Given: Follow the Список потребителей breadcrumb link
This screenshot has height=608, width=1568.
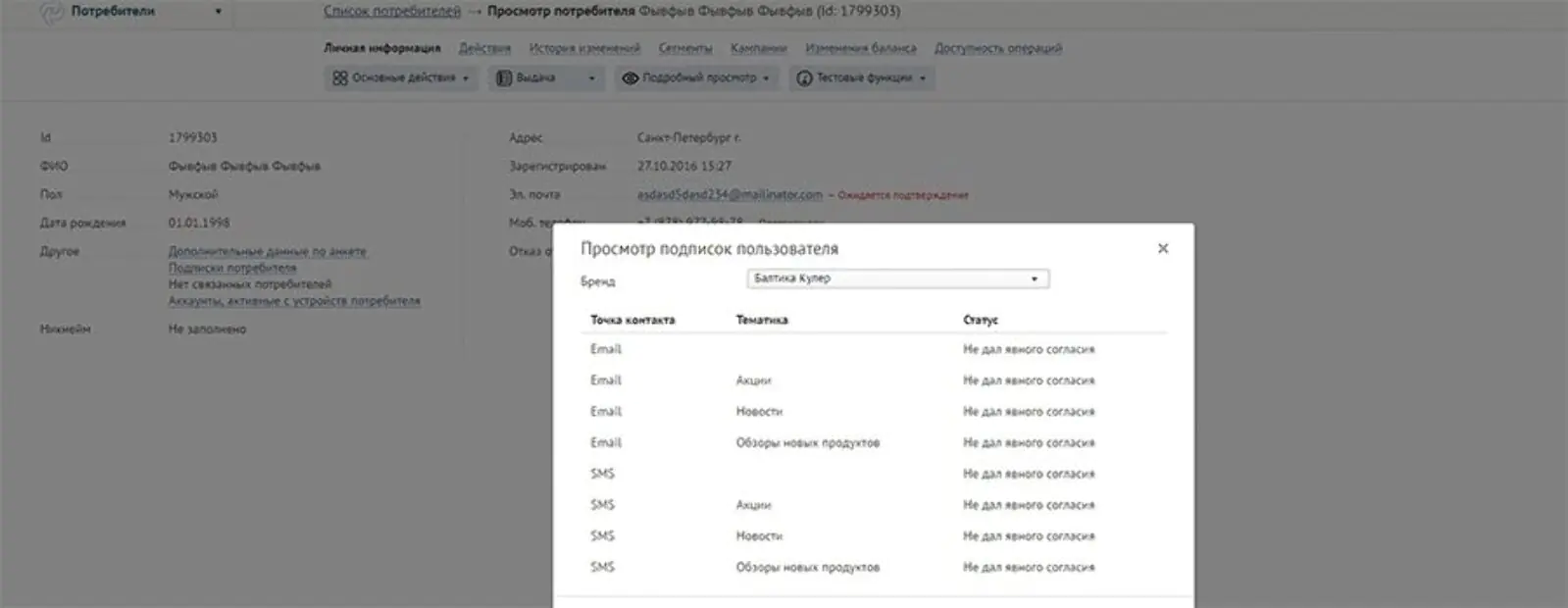Looking at the screenshot, I should (x=392, y=12).
